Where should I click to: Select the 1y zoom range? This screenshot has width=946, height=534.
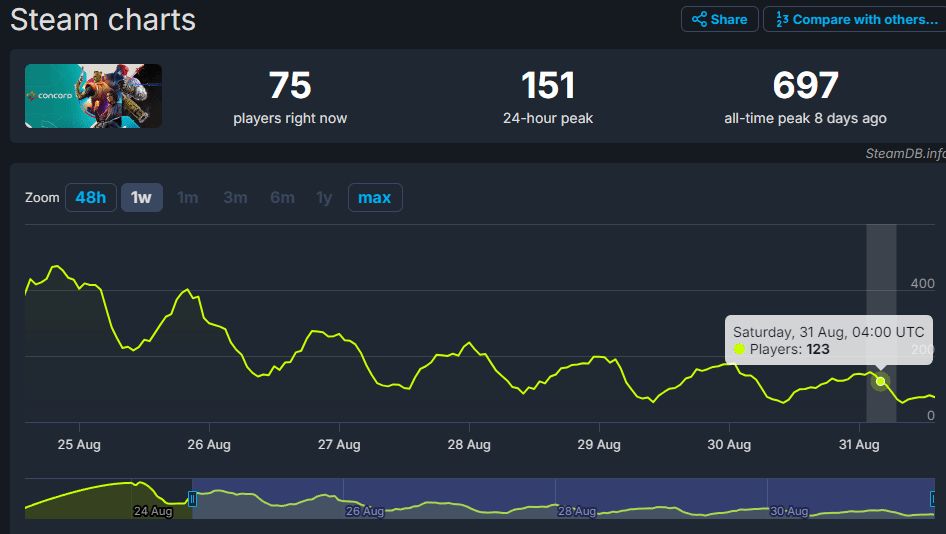324,197
